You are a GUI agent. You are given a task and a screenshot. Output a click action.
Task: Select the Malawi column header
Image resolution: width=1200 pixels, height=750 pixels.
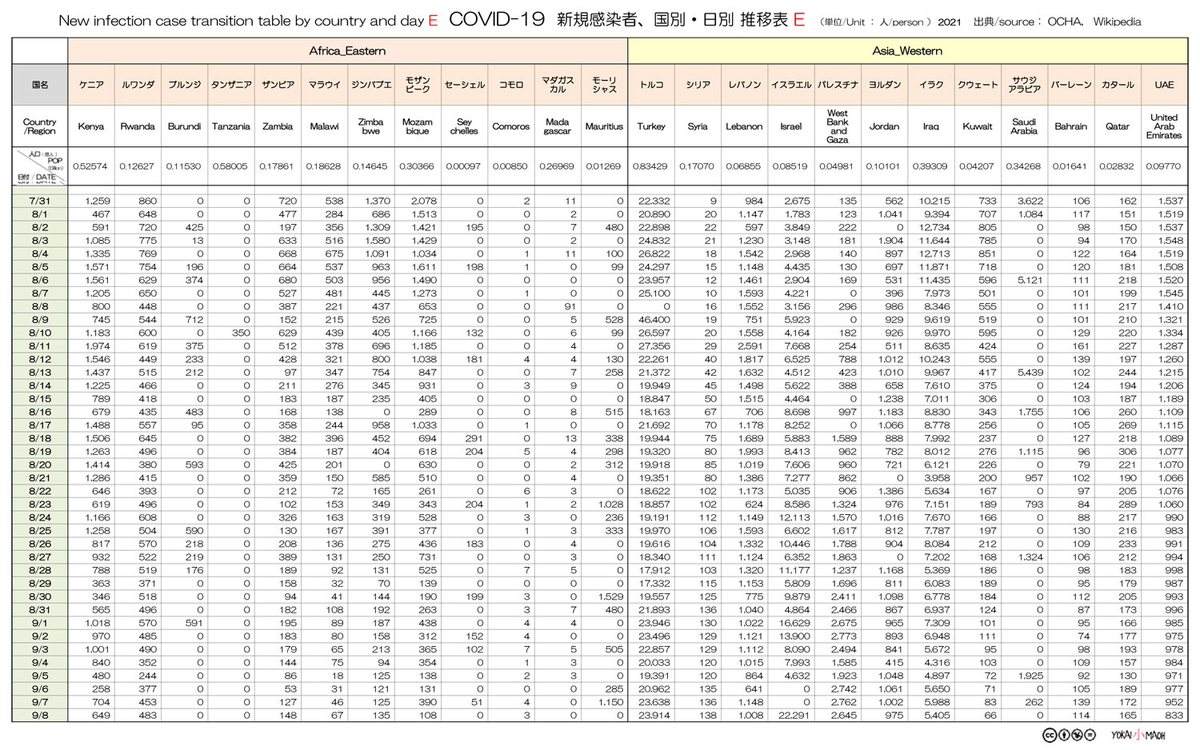point(324,127)
